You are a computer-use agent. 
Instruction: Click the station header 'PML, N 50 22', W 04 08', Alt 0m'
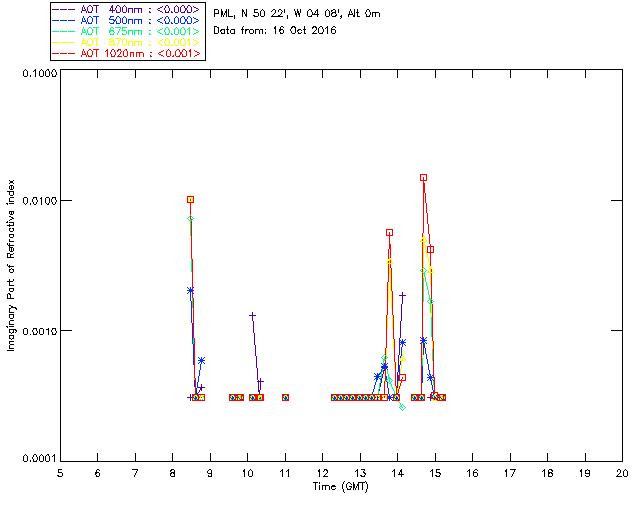(x=297, y=13)
